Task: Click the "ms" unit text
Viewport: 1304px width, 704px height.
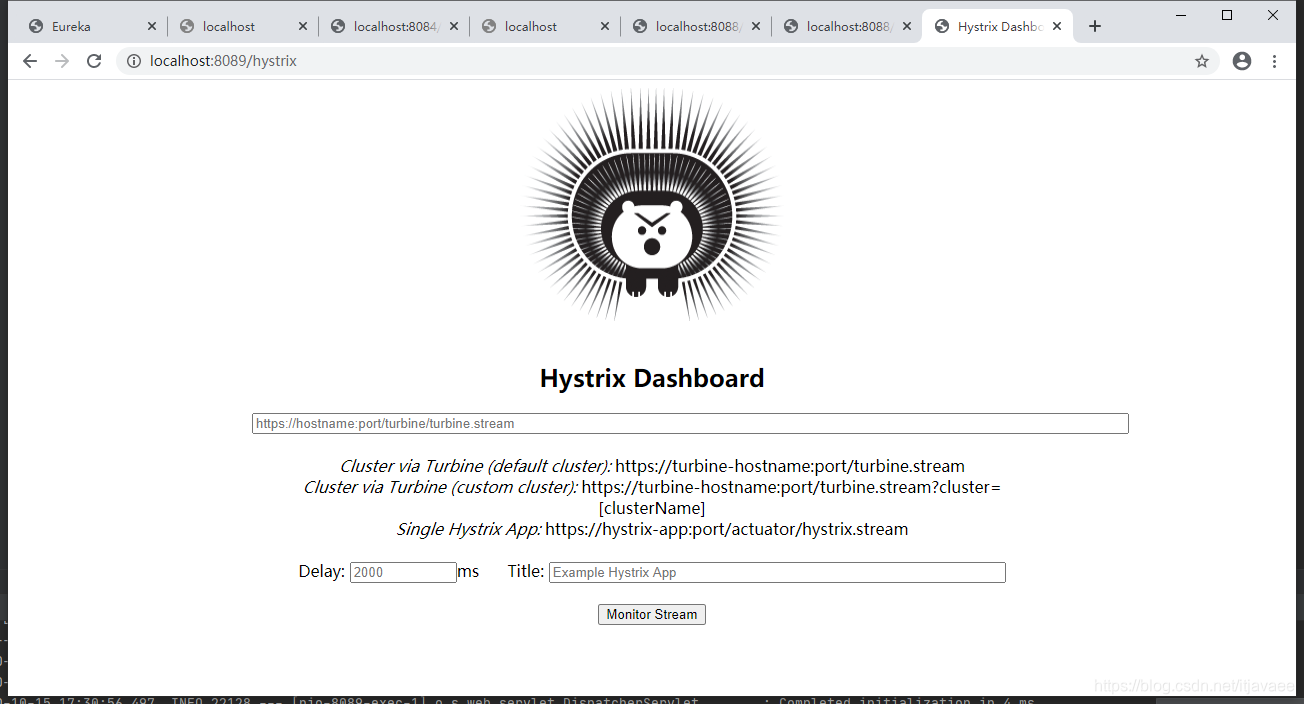Action: pyautogui.click(x=468, y=571)
